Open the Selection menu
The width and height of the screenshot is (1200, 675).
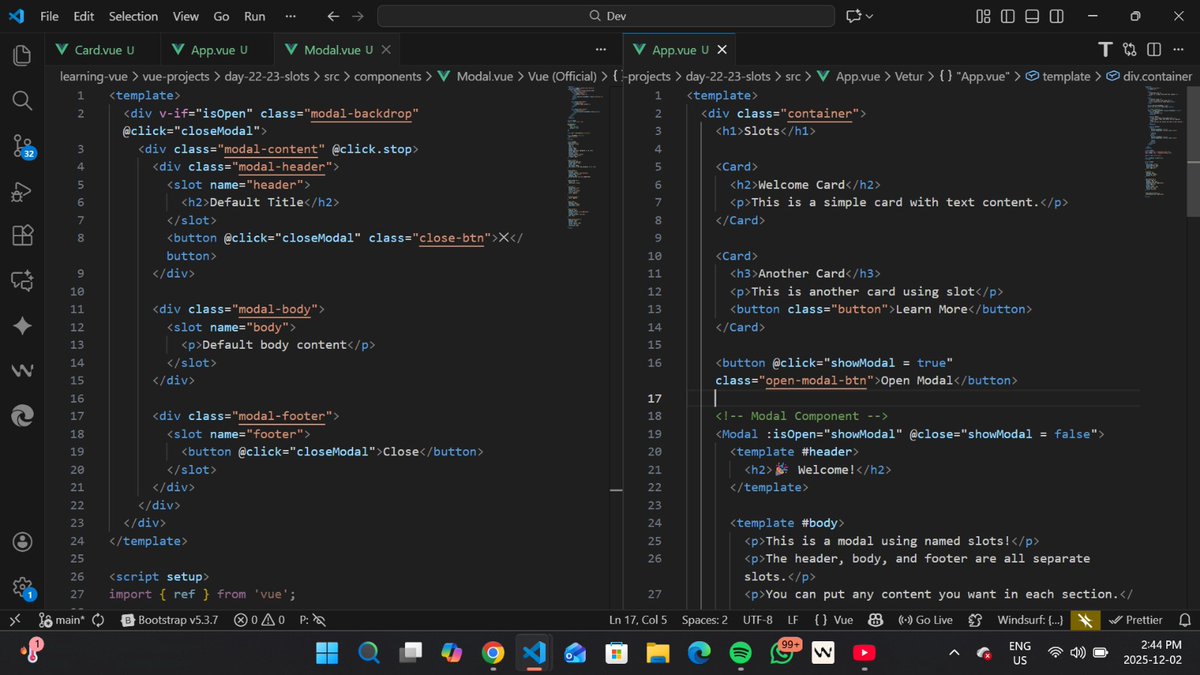coord(133,16)
